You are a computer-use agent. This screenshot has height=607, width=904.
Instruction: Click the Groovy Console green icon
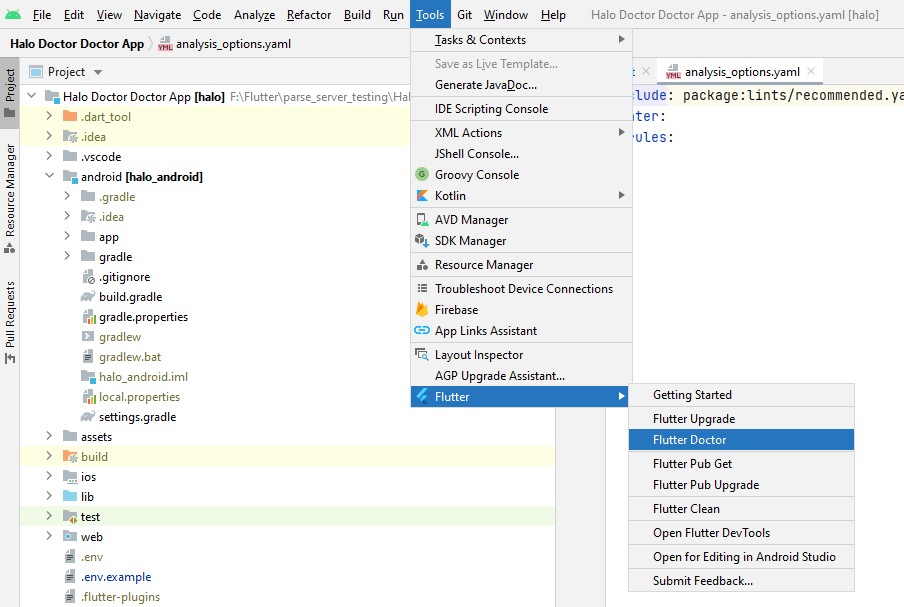point(421,175)
